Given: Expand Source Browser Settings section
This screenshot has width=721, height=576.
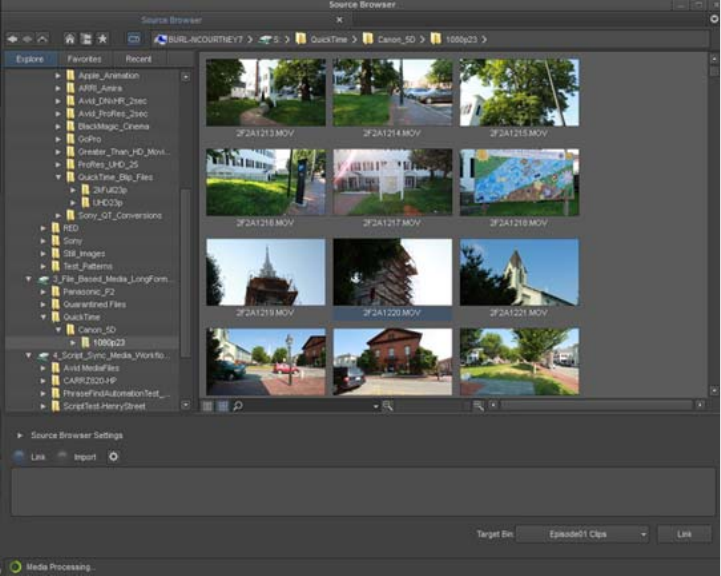Looking at the screenshot, I should coord(20,435).
